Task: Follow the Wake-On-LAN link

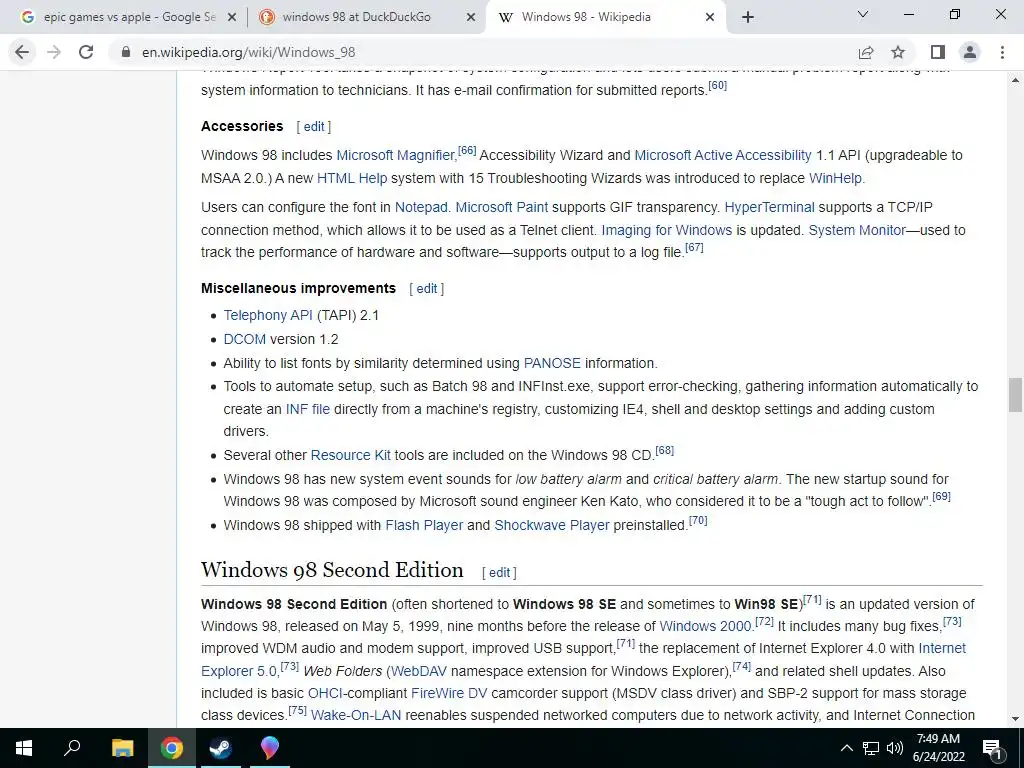Action: 356,716
